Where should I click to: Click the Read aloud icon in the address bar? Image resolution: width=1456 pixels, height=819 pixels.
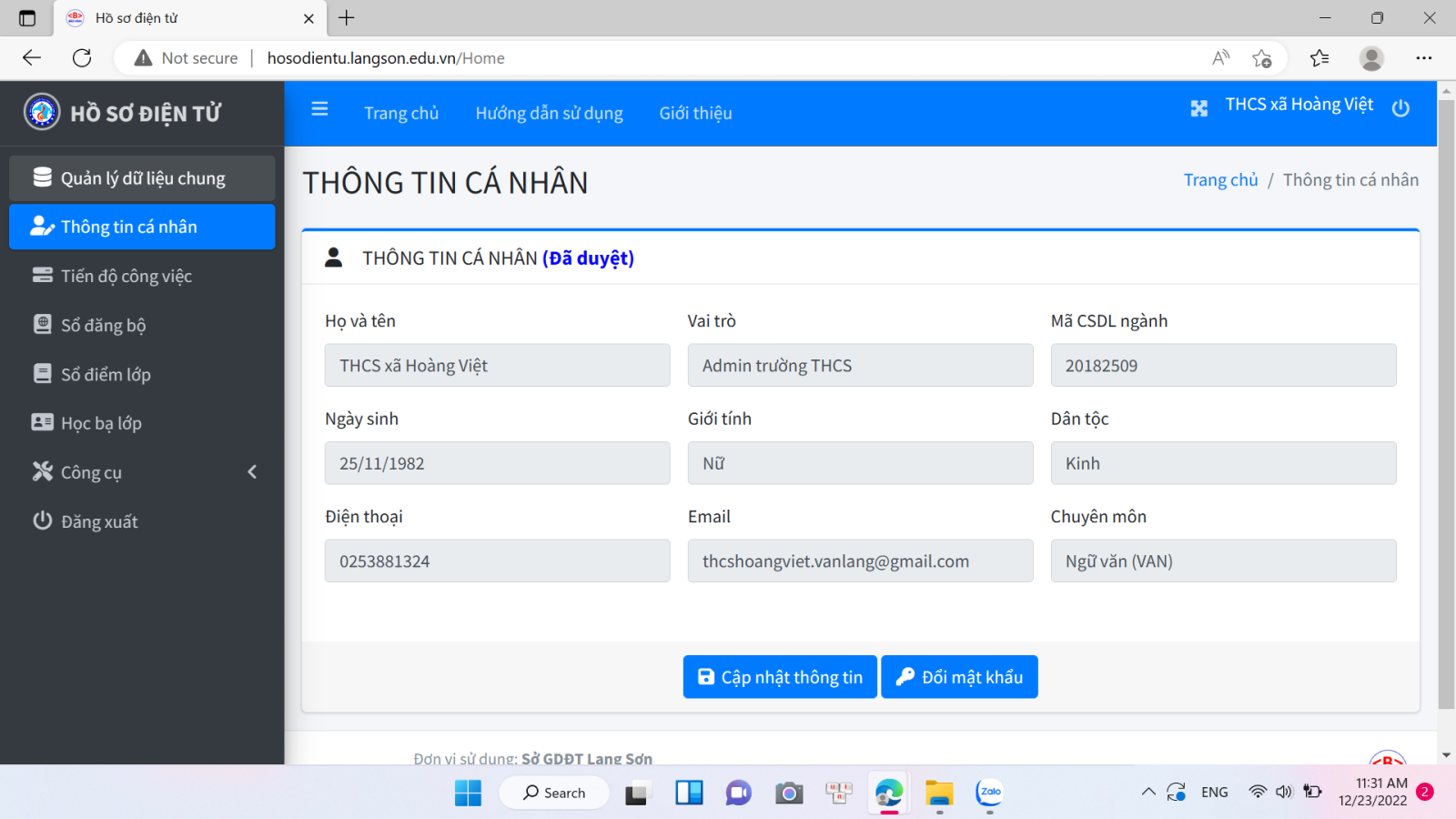click(x=1221, y=58)
